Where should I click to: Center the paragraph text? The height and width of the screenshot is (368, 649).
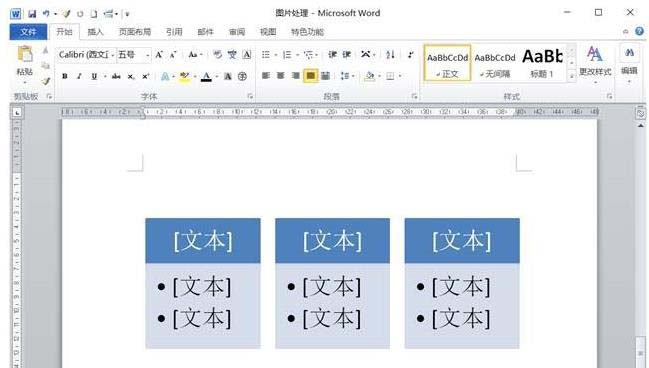[281, 76]
